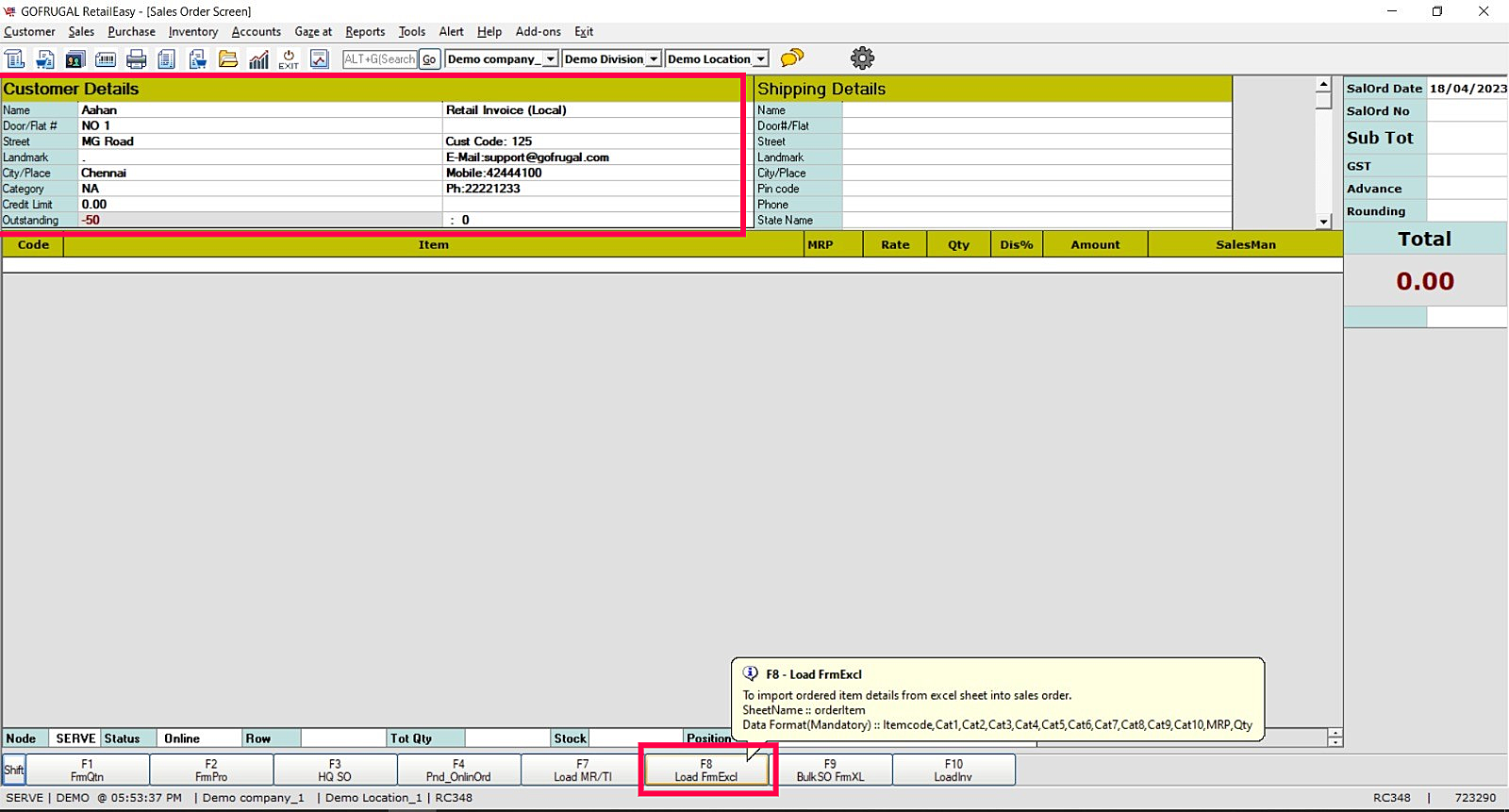Viewport: 1509px width, 812px height.
Task: Click the F10 LoadInv button
Action: 953,770
